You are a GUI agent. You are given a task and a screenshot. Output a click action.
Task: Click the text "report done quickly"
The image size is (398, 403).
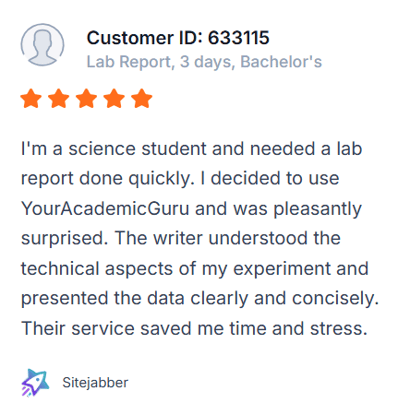coord(107,179)
